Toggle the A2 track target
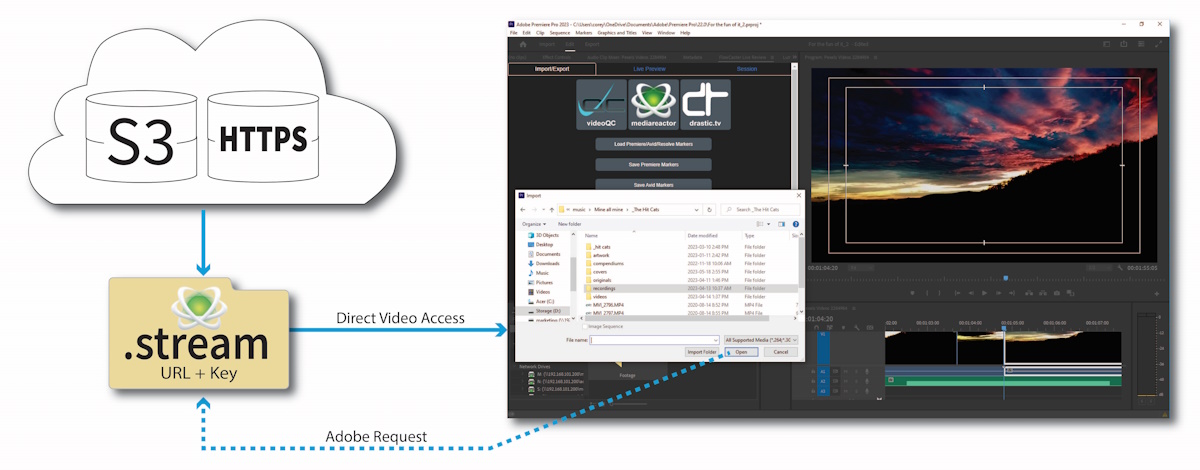 click(823, 381)
